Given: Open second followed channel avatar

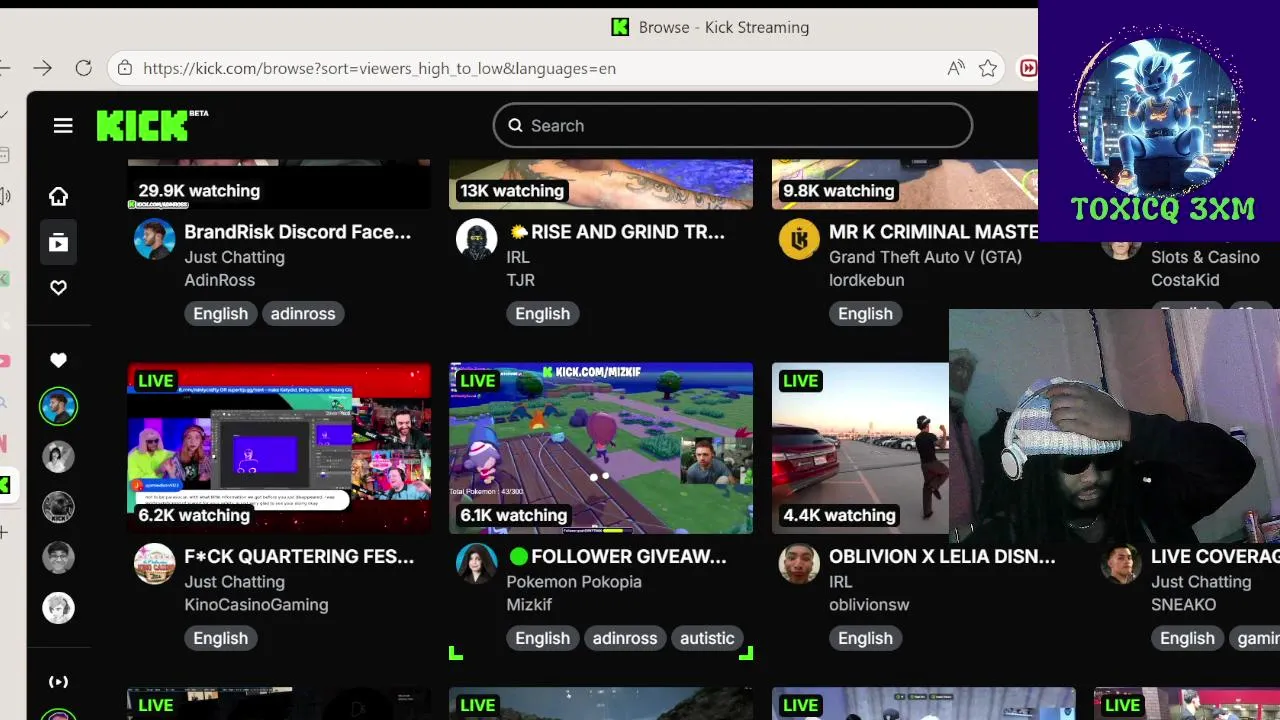Looking at the screenshot, I should (x=58, y=456).
